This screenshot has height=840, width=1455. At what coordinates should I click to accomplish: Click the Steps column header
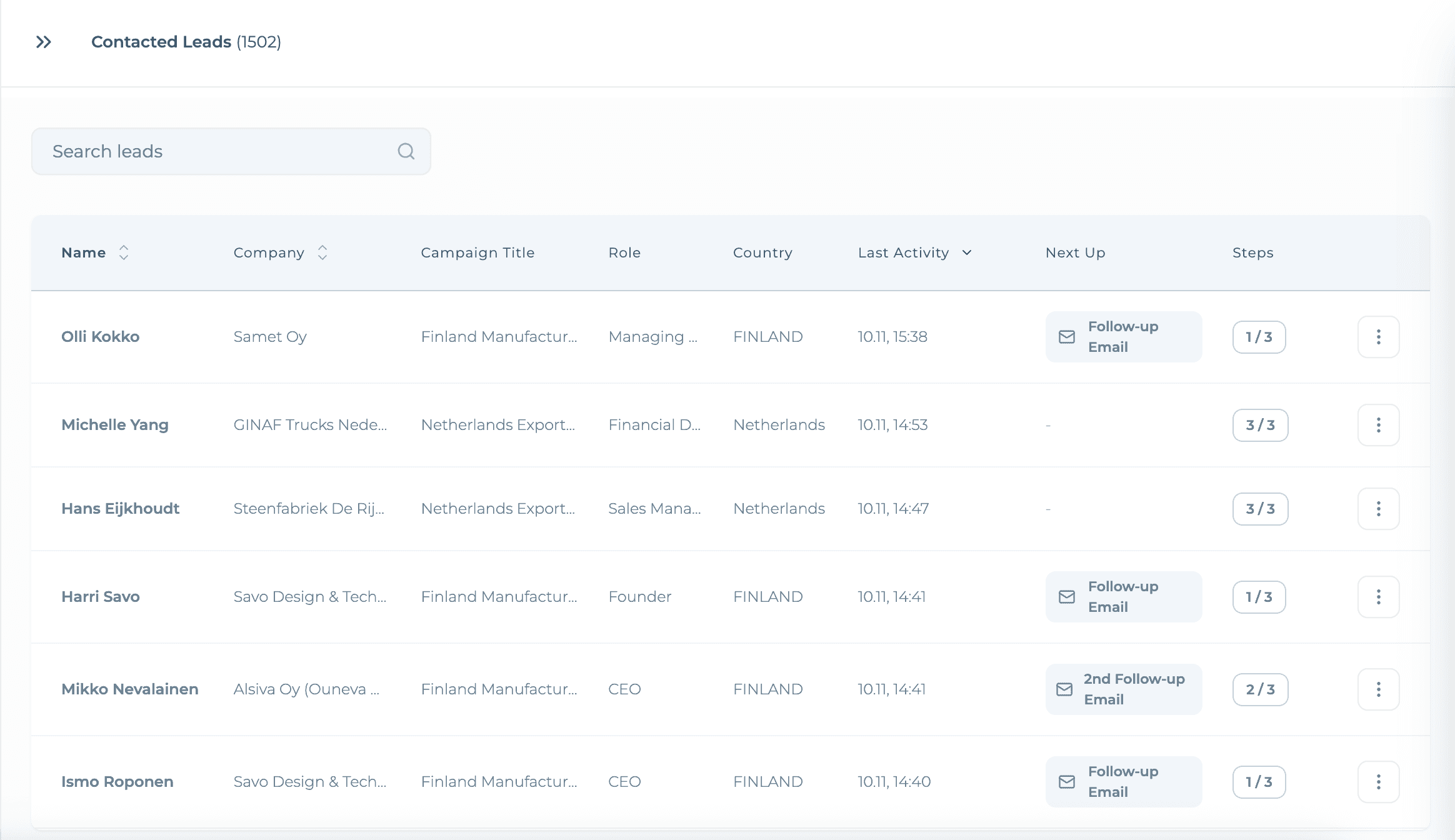[1252, 252]
